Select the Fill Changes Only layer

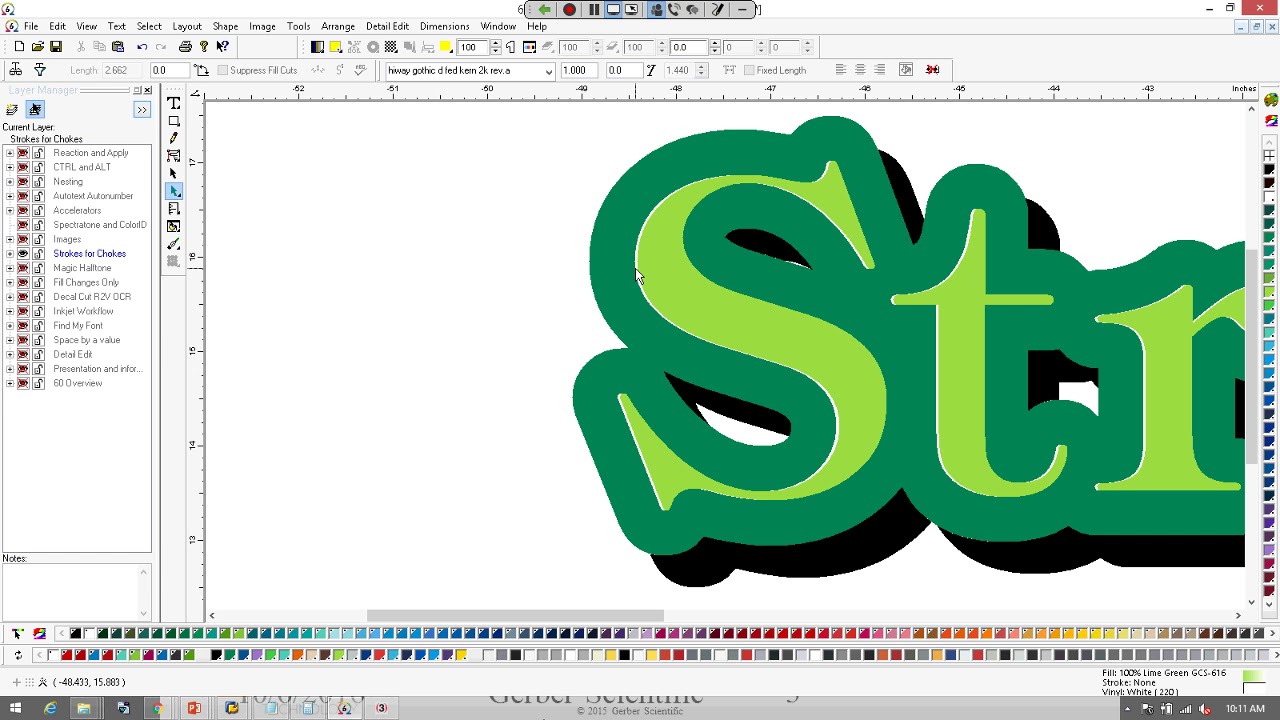pos(86,283)
